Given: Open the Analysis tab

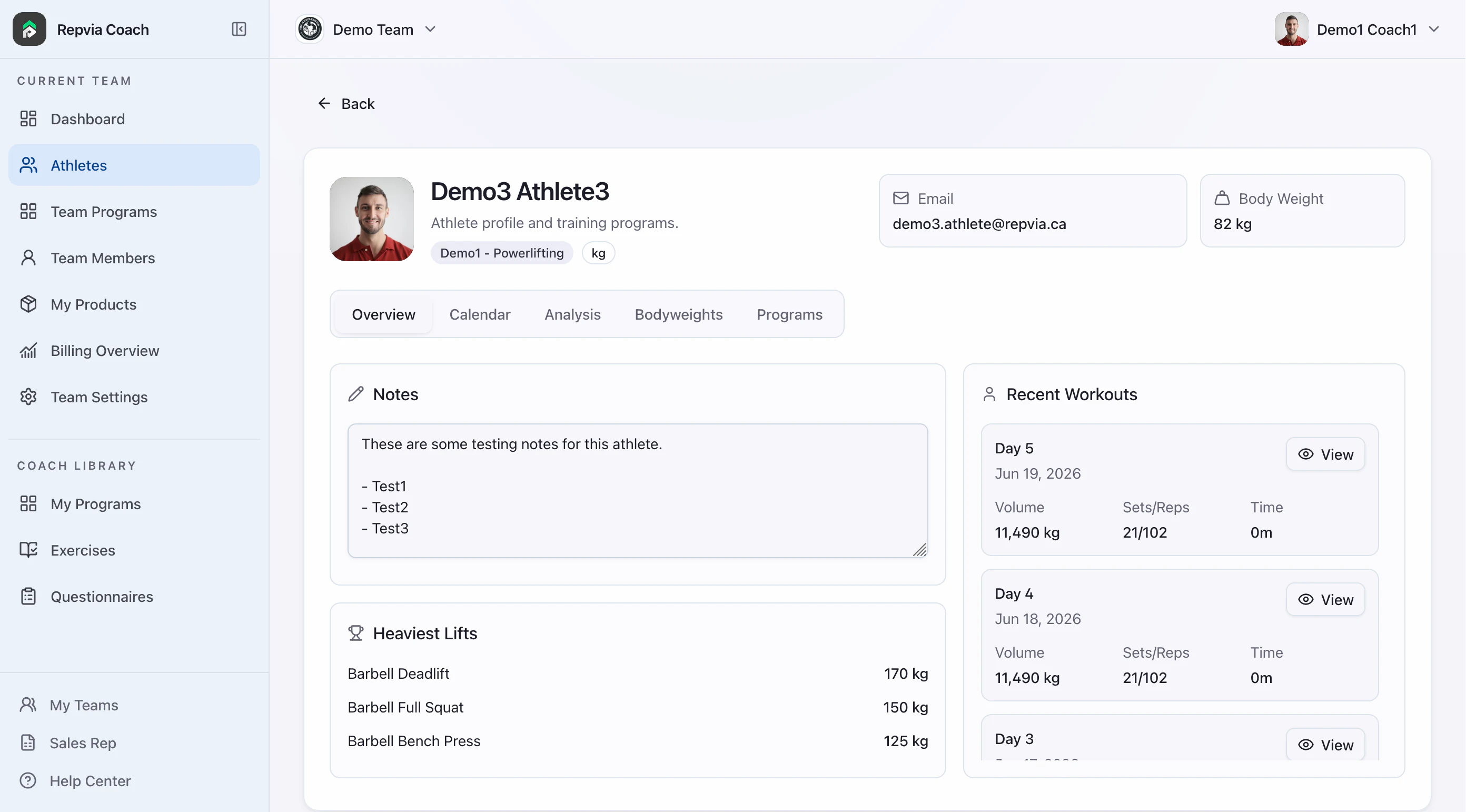Looking at the screenshot, I should 572,315.
